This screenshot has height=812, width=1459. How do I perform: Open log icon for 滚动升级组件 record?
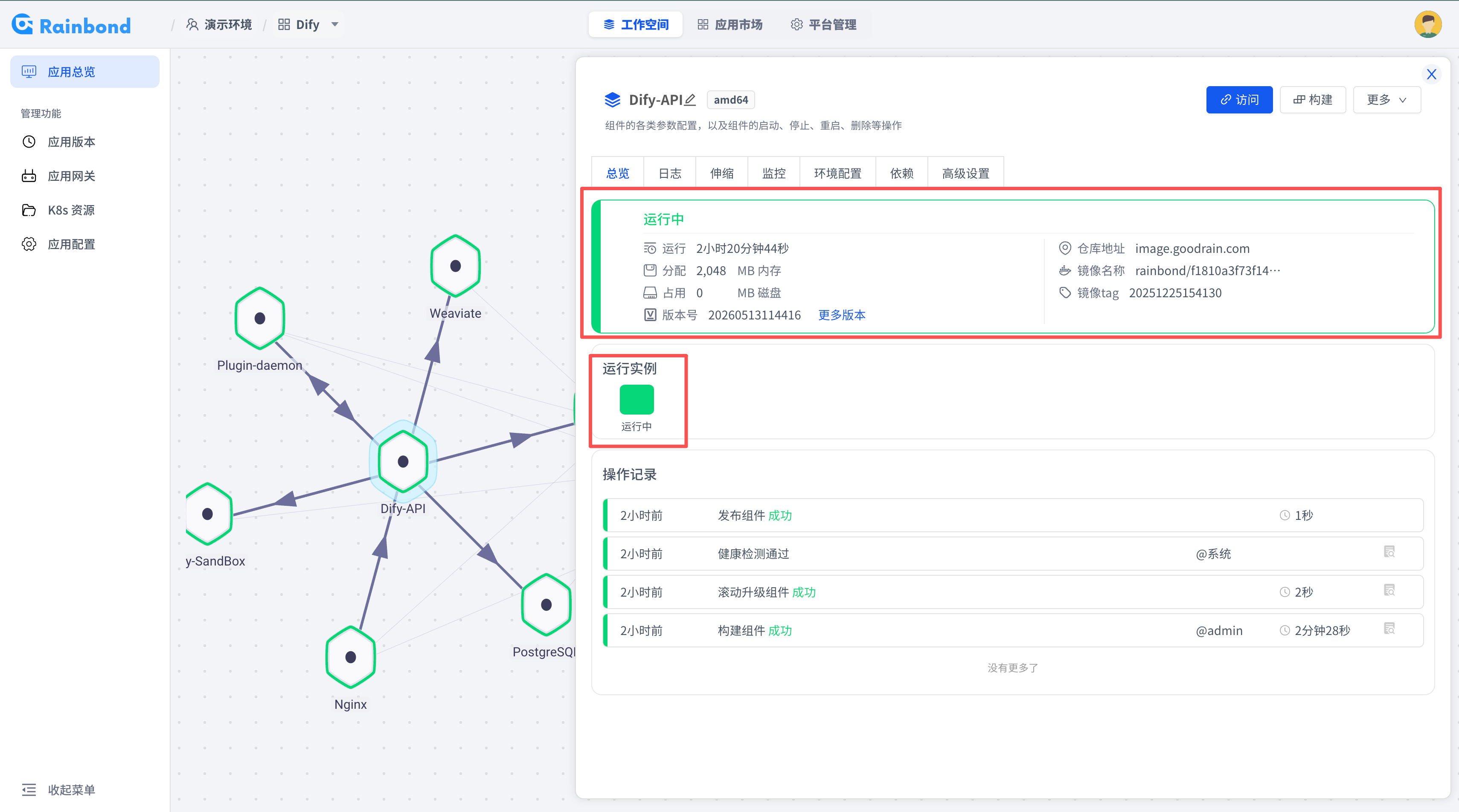tap(1389, 590)
